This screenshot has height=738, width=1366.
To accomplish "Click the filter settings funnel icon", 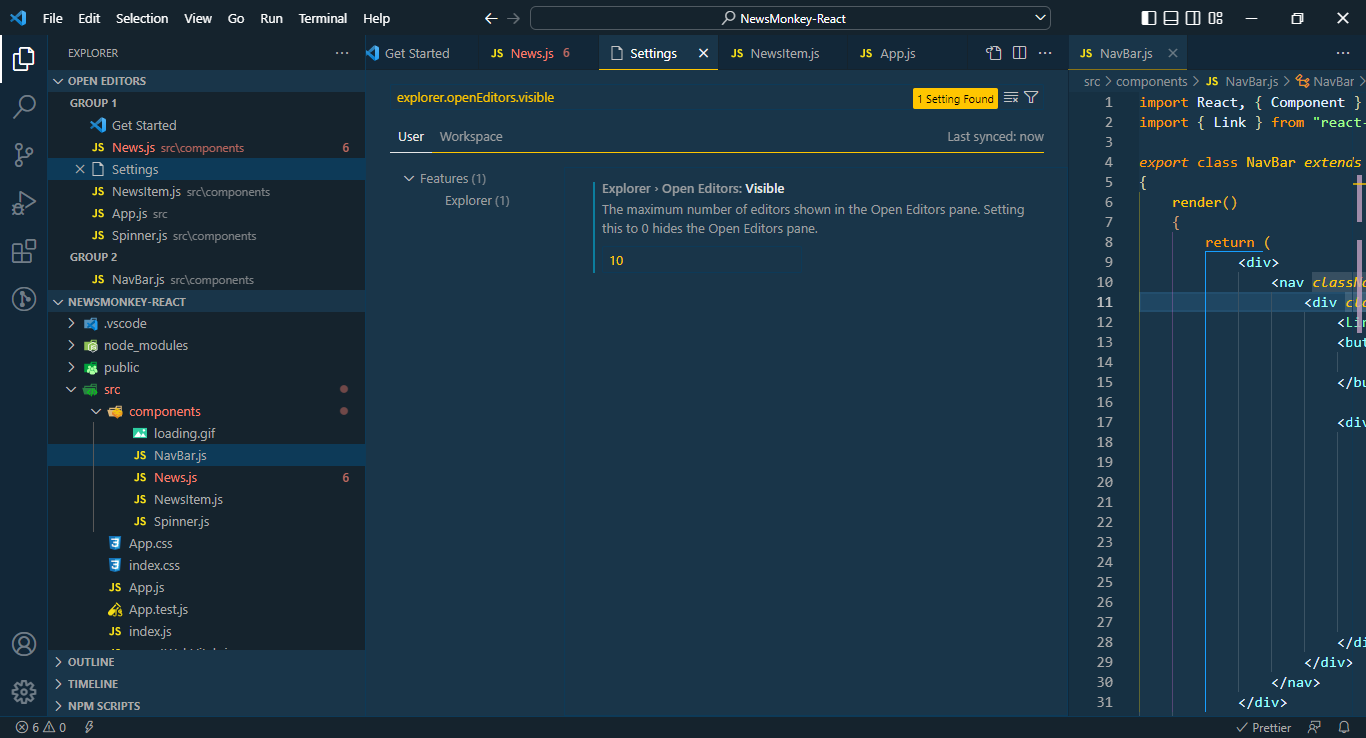I will coord(1031,98).
